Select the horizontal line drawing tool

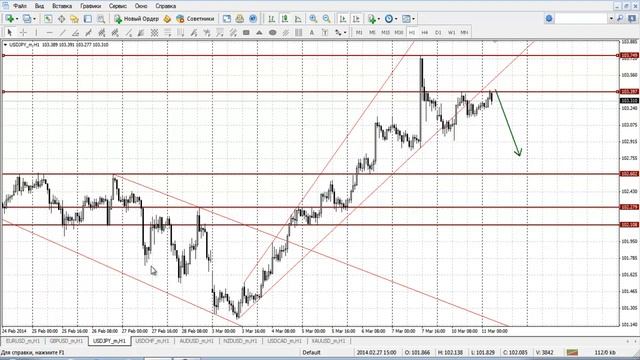point(49,32)
